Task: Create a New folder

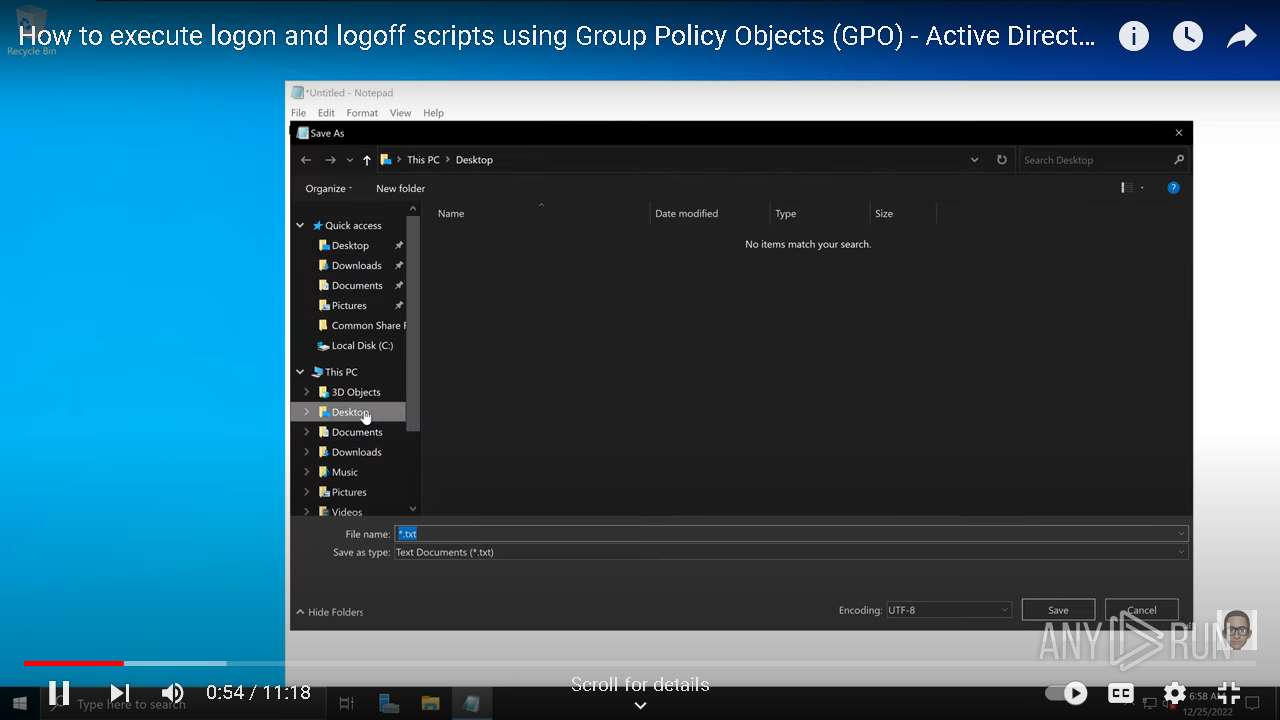Action: pyautogui.click(x=400, y=188)
